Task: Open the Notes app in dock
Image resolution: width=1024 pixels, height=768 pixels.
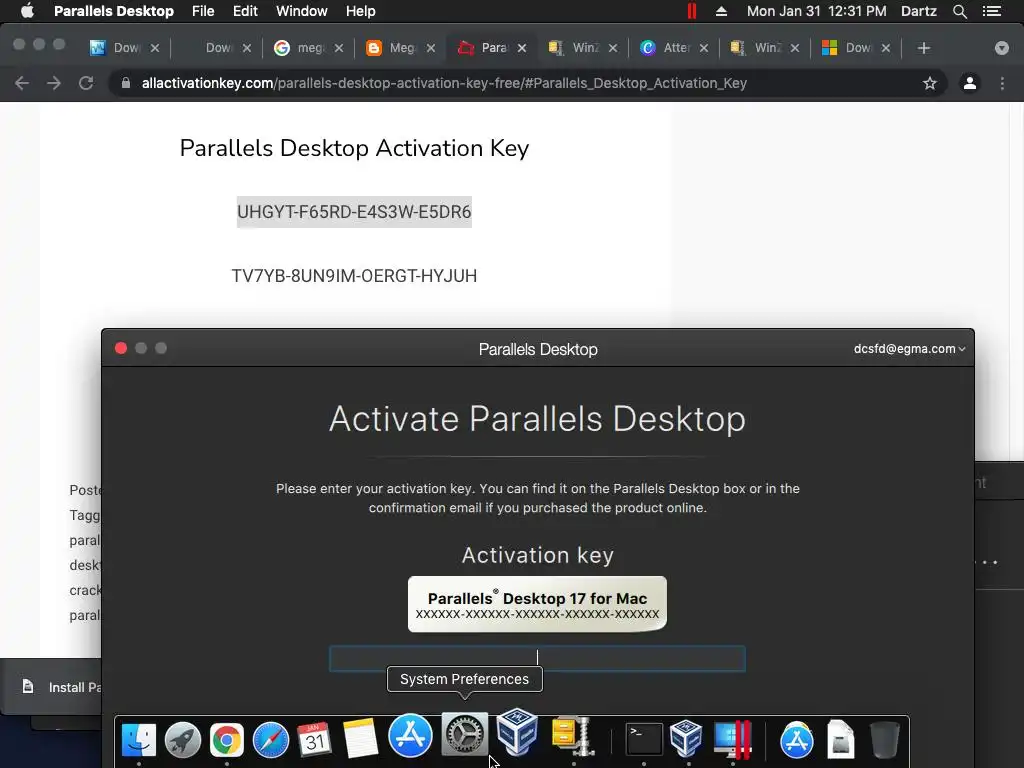Action: pos(360,739)
